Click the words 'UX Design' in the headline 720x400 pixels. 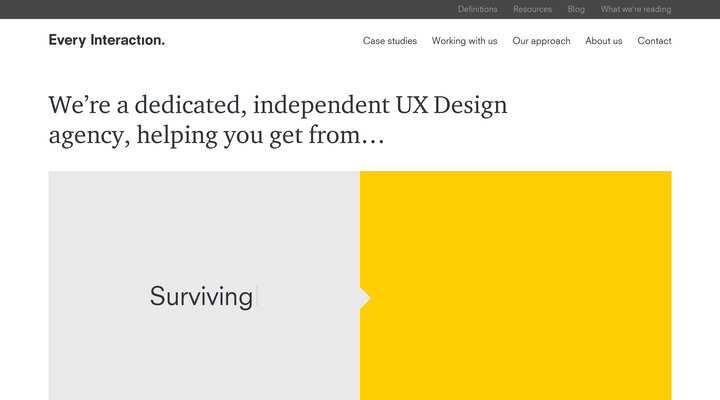point(457,105)
